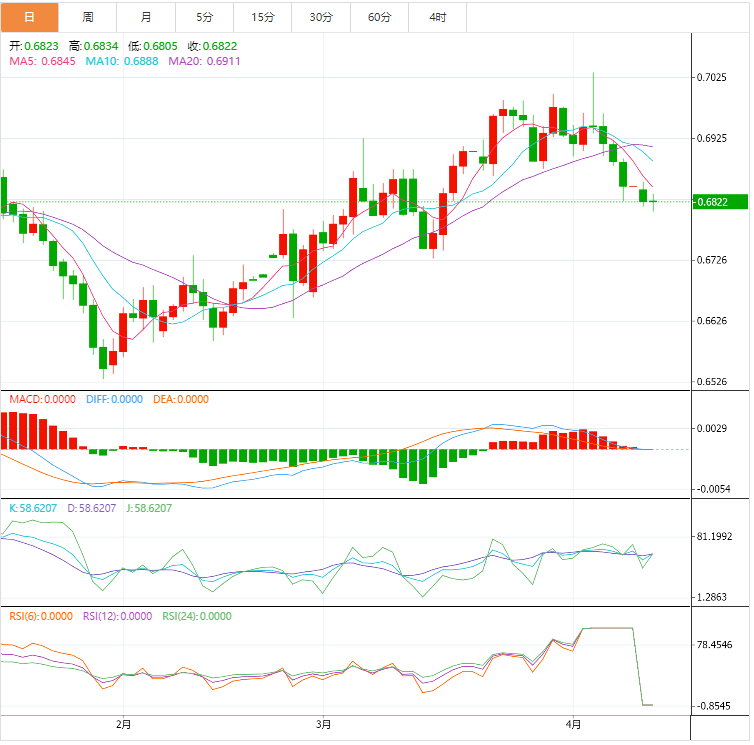Image resolution: width=754 pixels, height=745 pixels.
Task: Switch to the 15分 interval tab
Action: click(x=263, y=17)
